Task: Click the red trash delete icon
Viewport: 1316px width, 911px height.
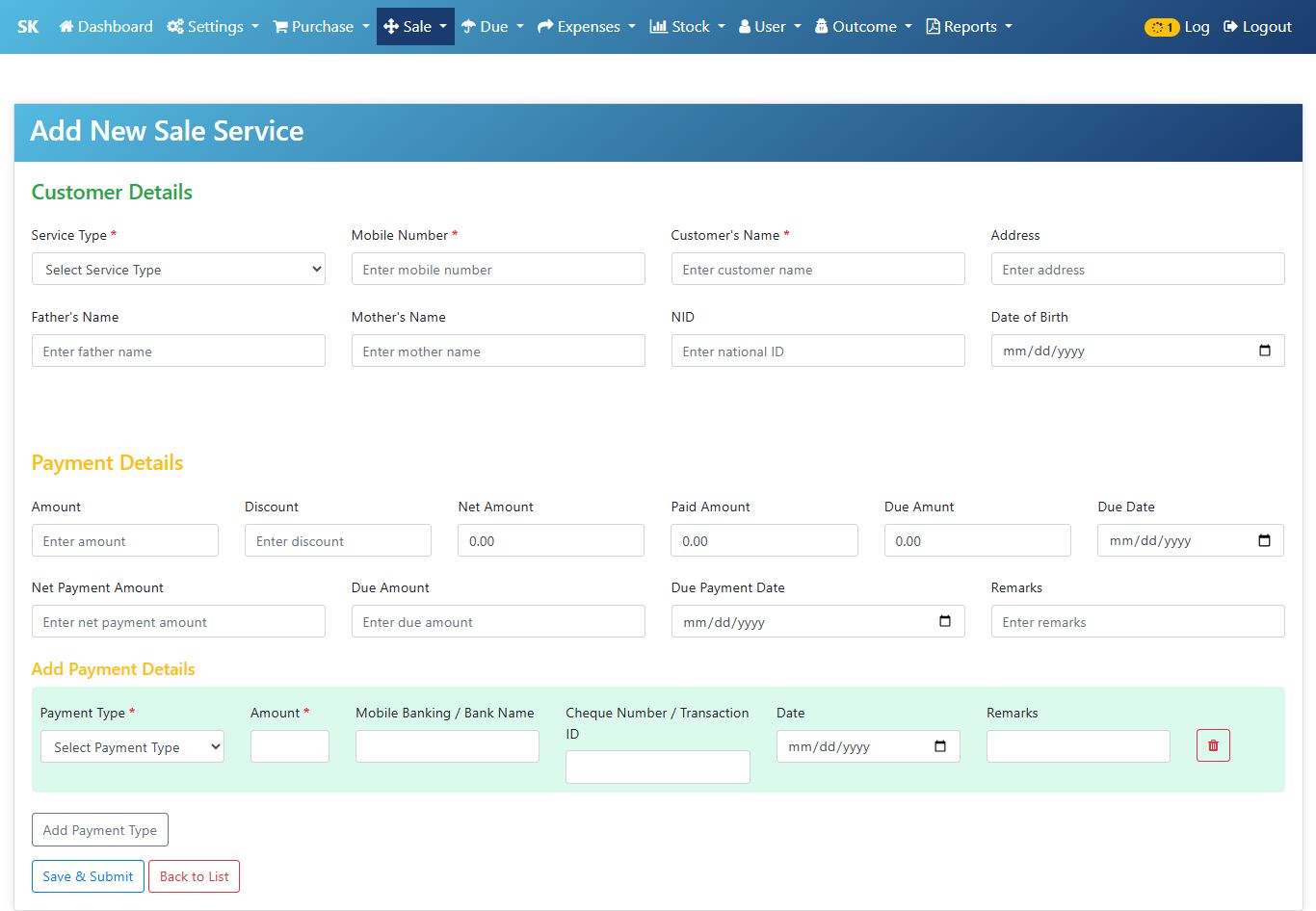Action: [1213, 745]
